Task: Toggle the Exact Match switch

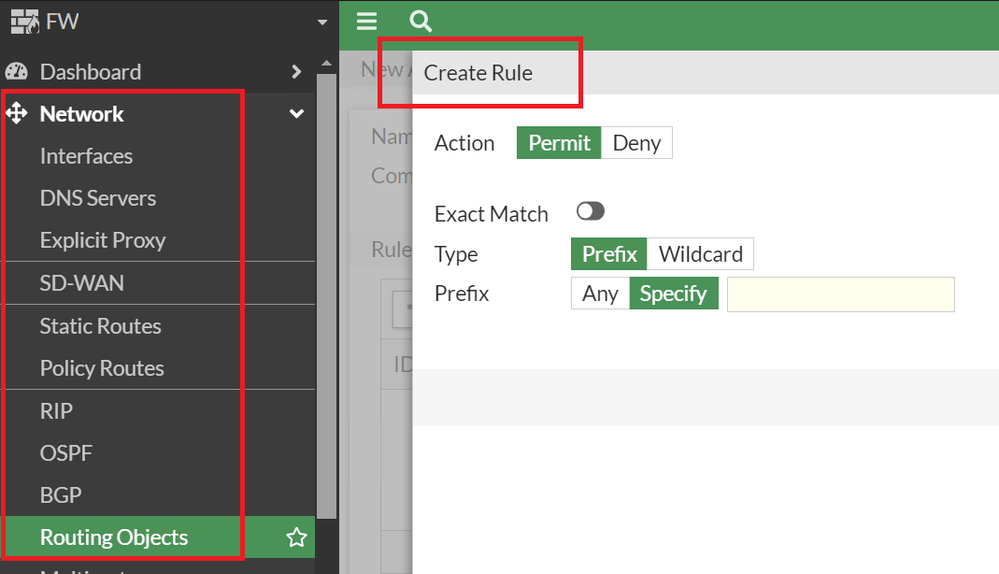Action: pos(591,211)
